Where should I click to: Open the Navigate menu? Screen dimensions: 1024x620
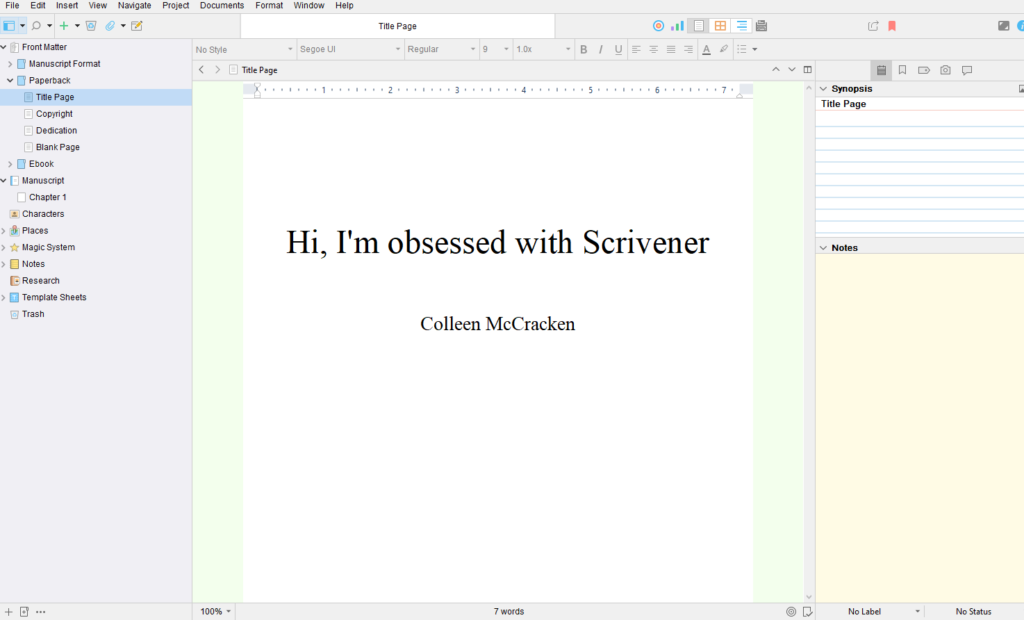pyautogui.click(x=134, y=5)
